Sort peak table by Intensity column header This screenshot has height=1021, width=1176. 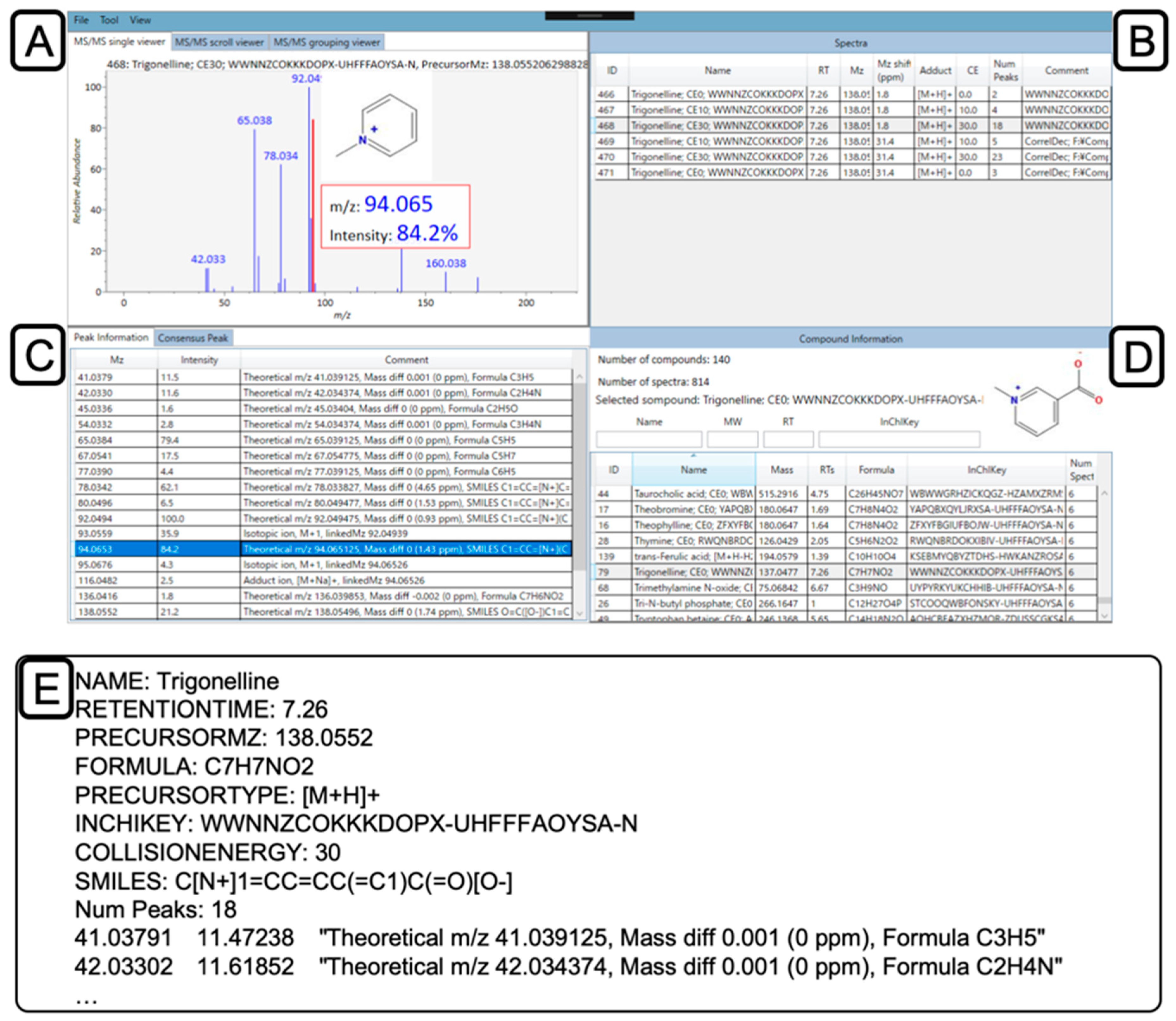tap(199, 359)
